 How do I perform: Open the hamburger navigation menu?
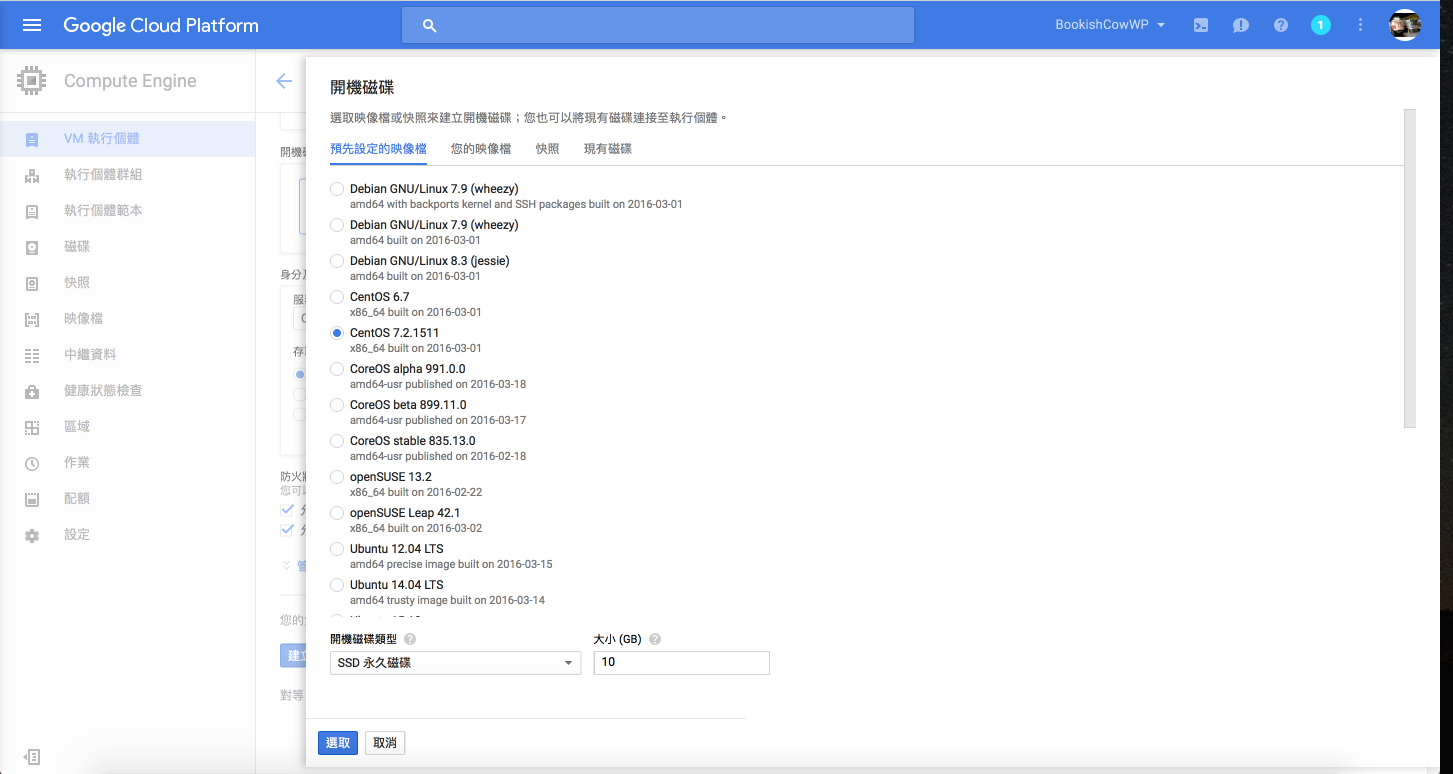coord(32,25)
